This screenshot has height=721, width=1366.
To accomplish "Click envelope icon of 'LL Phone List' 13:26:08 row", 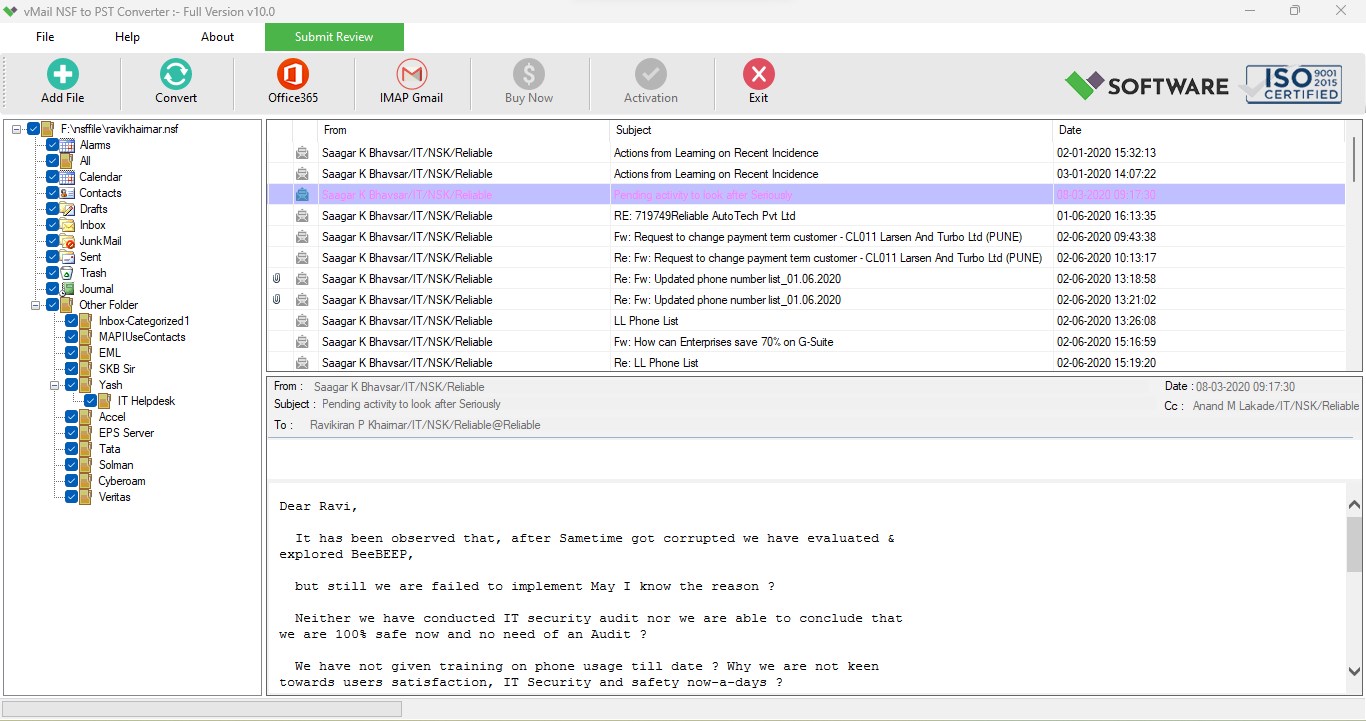I will pos(302,321).
